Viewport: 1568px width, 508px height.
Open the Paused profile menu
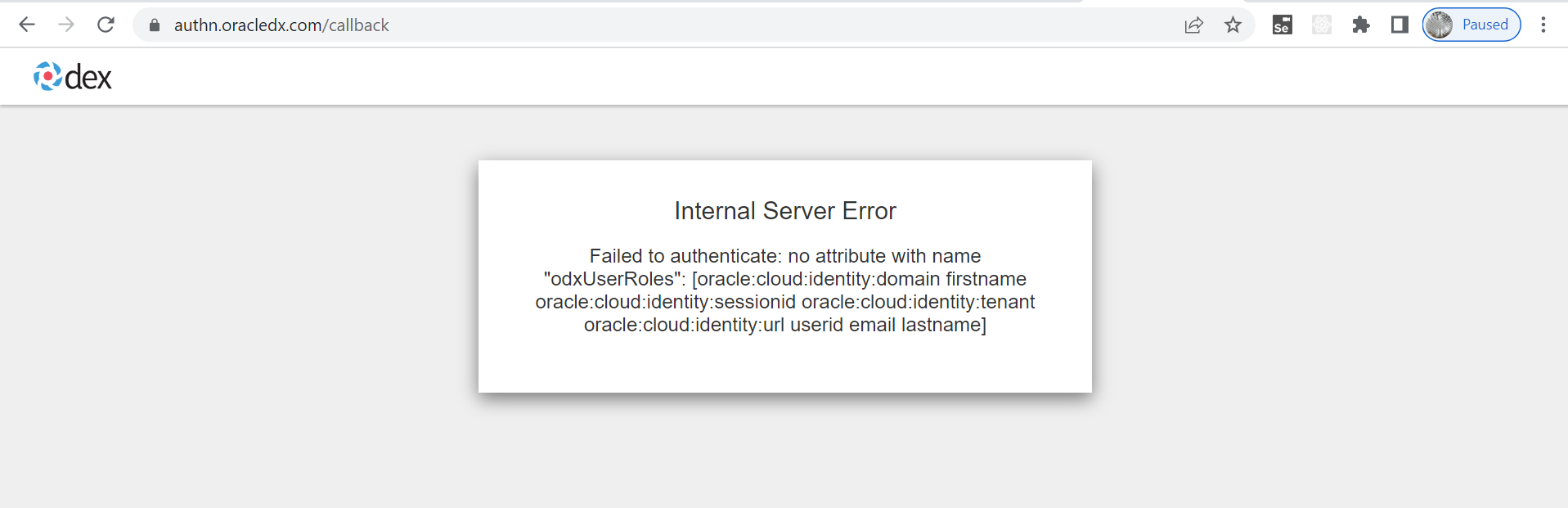coord(1471,25)
